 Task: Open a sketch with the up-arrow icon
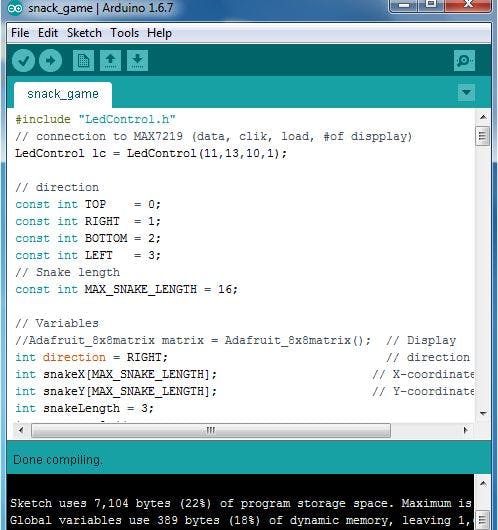pos(110,61)
